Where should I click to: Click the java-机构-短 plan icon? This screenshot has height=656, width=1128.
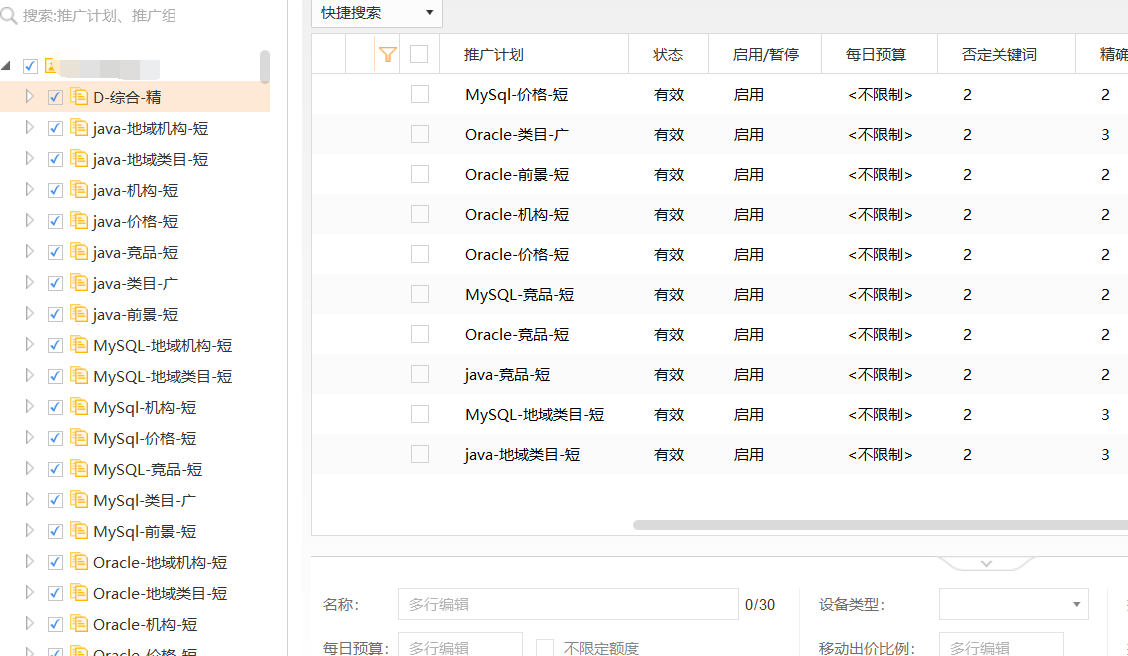[x=79, y=189]
